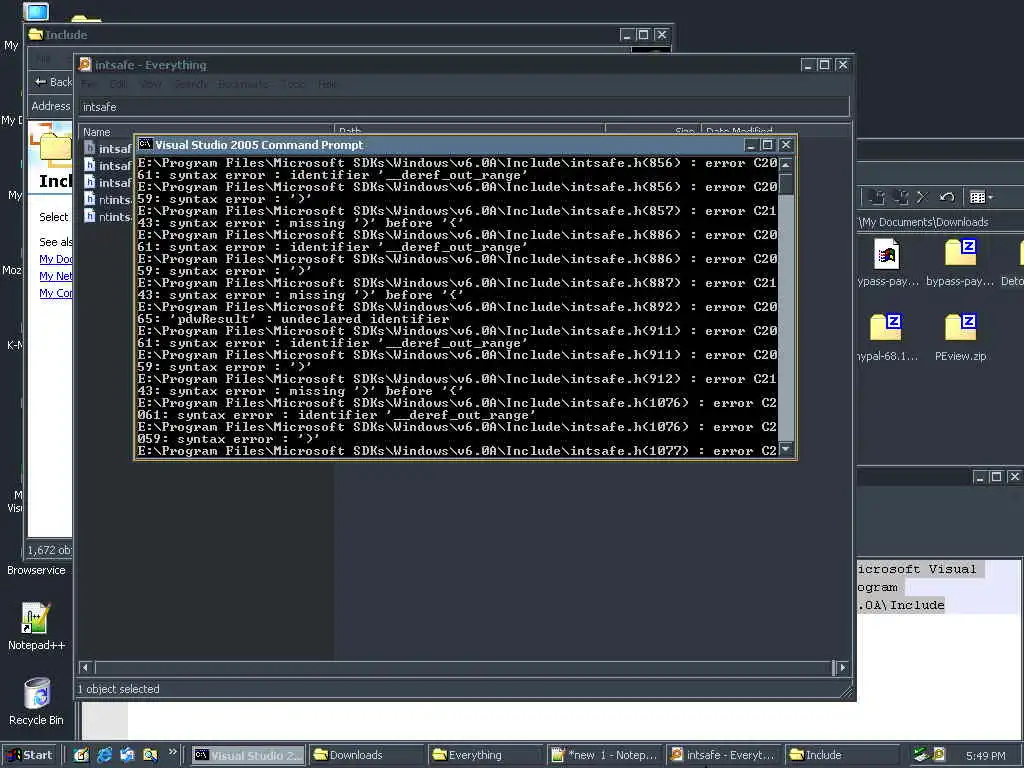Switch to Downloads taskbar button
This screenshot has height=768, width=1024.
[367, 755]
